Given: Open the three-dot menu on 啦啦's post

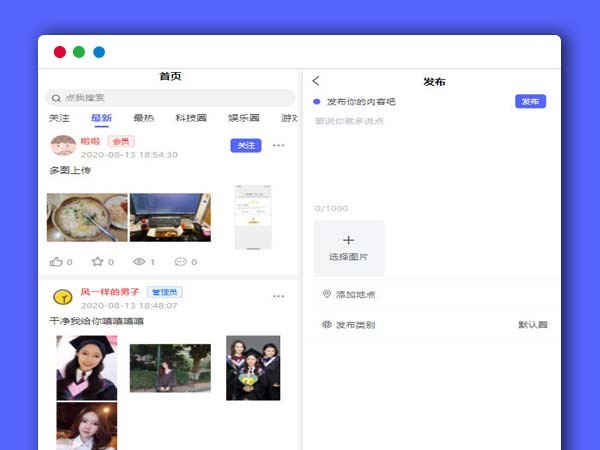Looking at the screenshot, I should 278,146.
